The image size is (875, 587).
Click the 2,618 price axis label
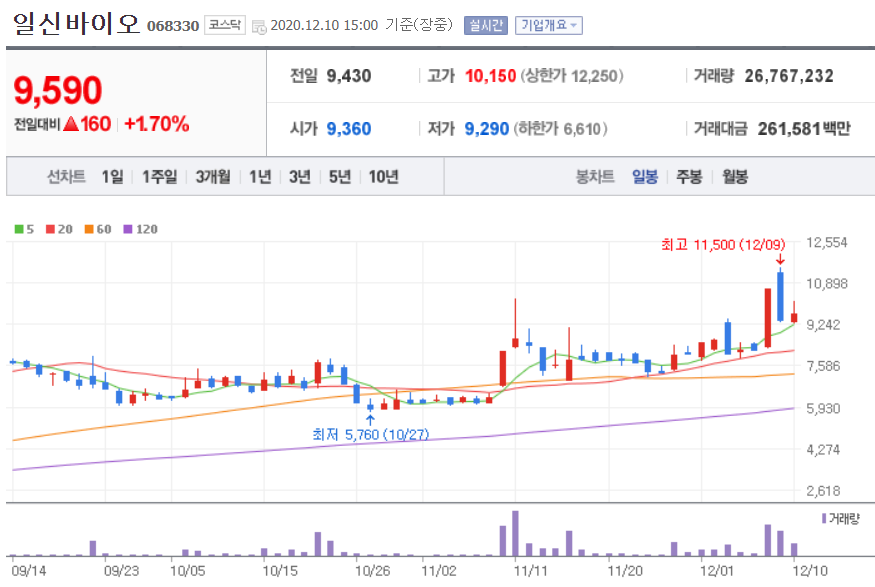pos(824,491)
